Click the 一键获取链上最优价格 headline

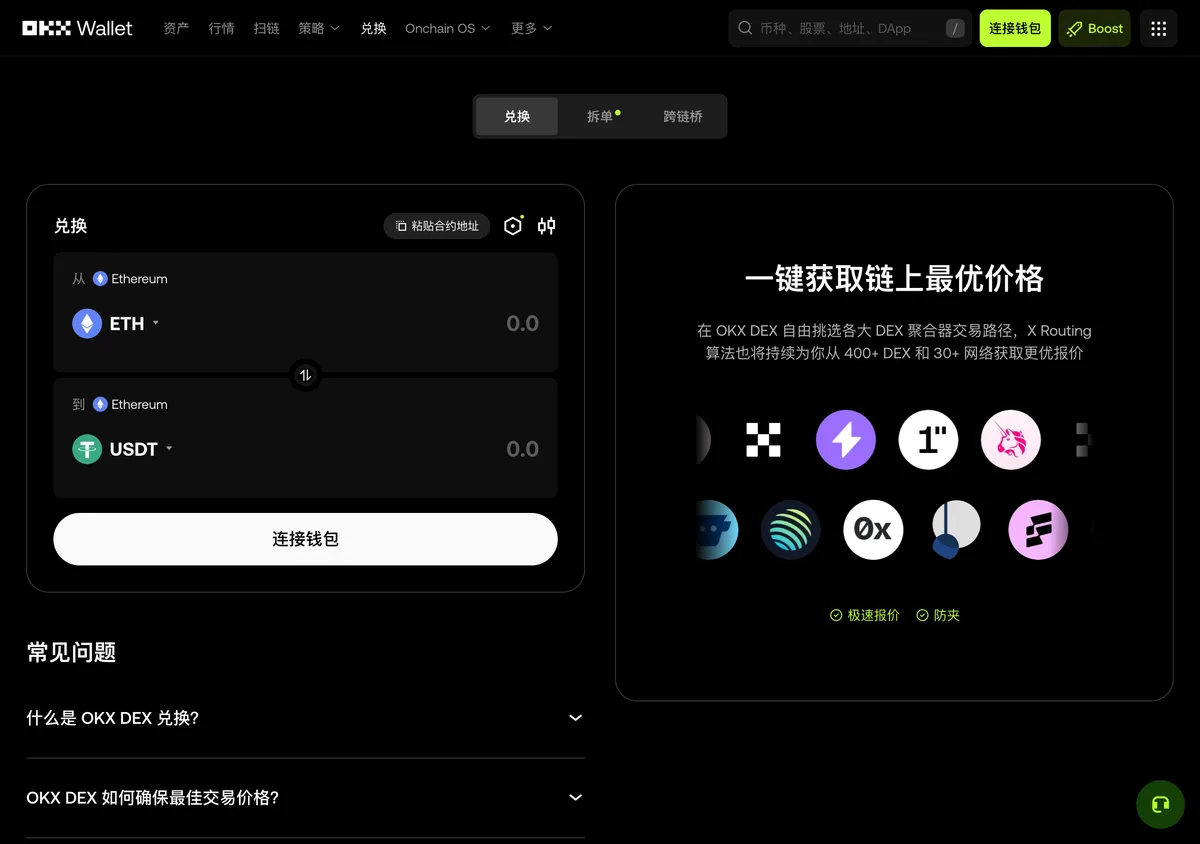[x=894, y=278]
